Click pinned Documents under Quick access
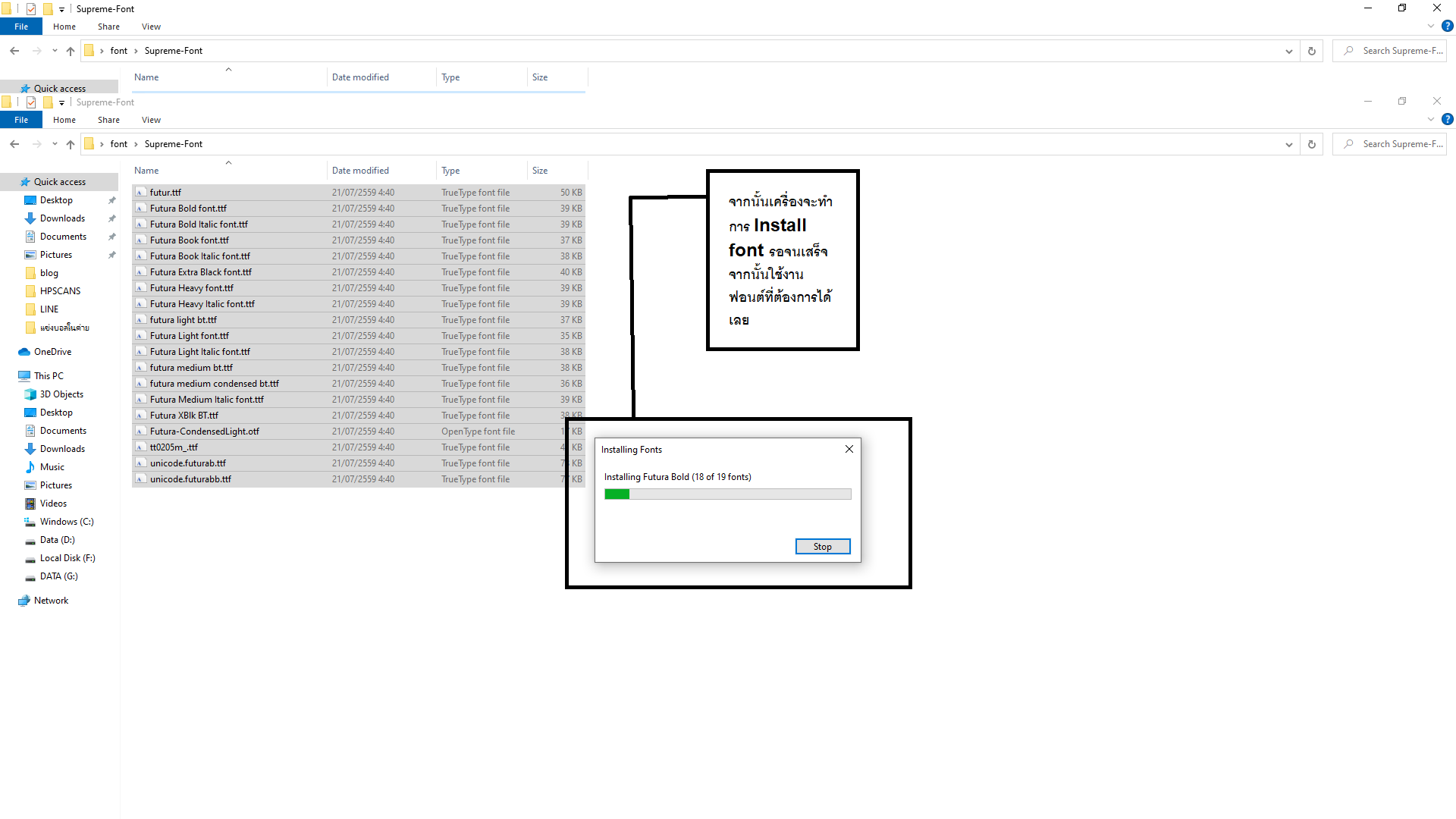Viewport: 1456px width, 819px height. coord(63,237)
